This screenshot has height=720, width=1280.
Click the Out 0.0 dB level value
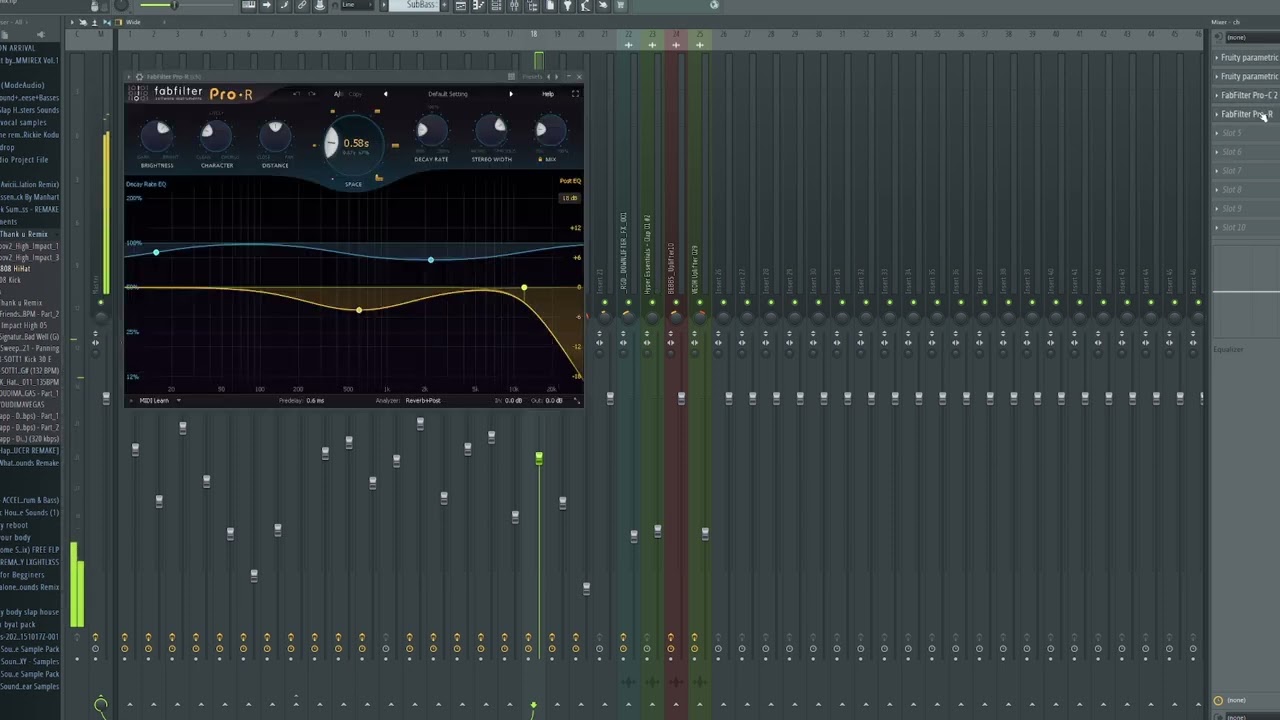coord(554,400)
